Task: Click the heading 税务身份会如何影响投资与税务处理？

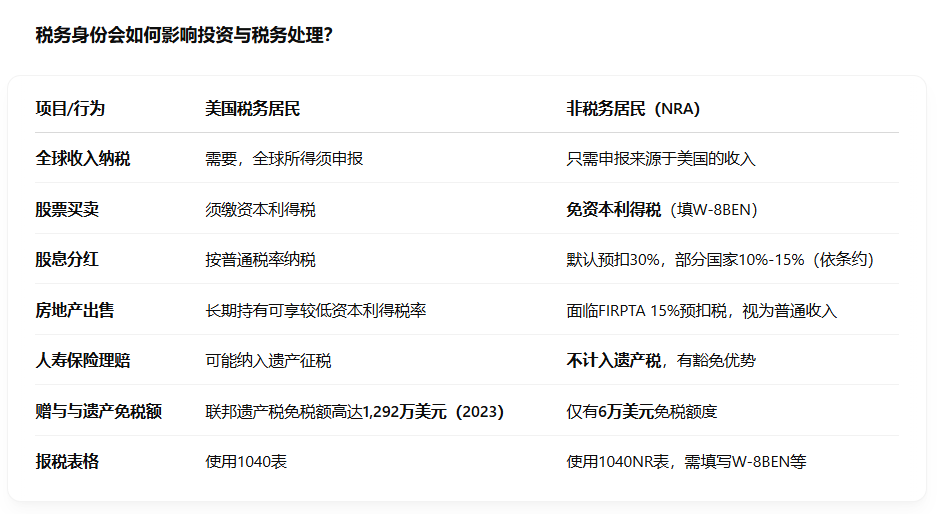Action: [184, 35]
